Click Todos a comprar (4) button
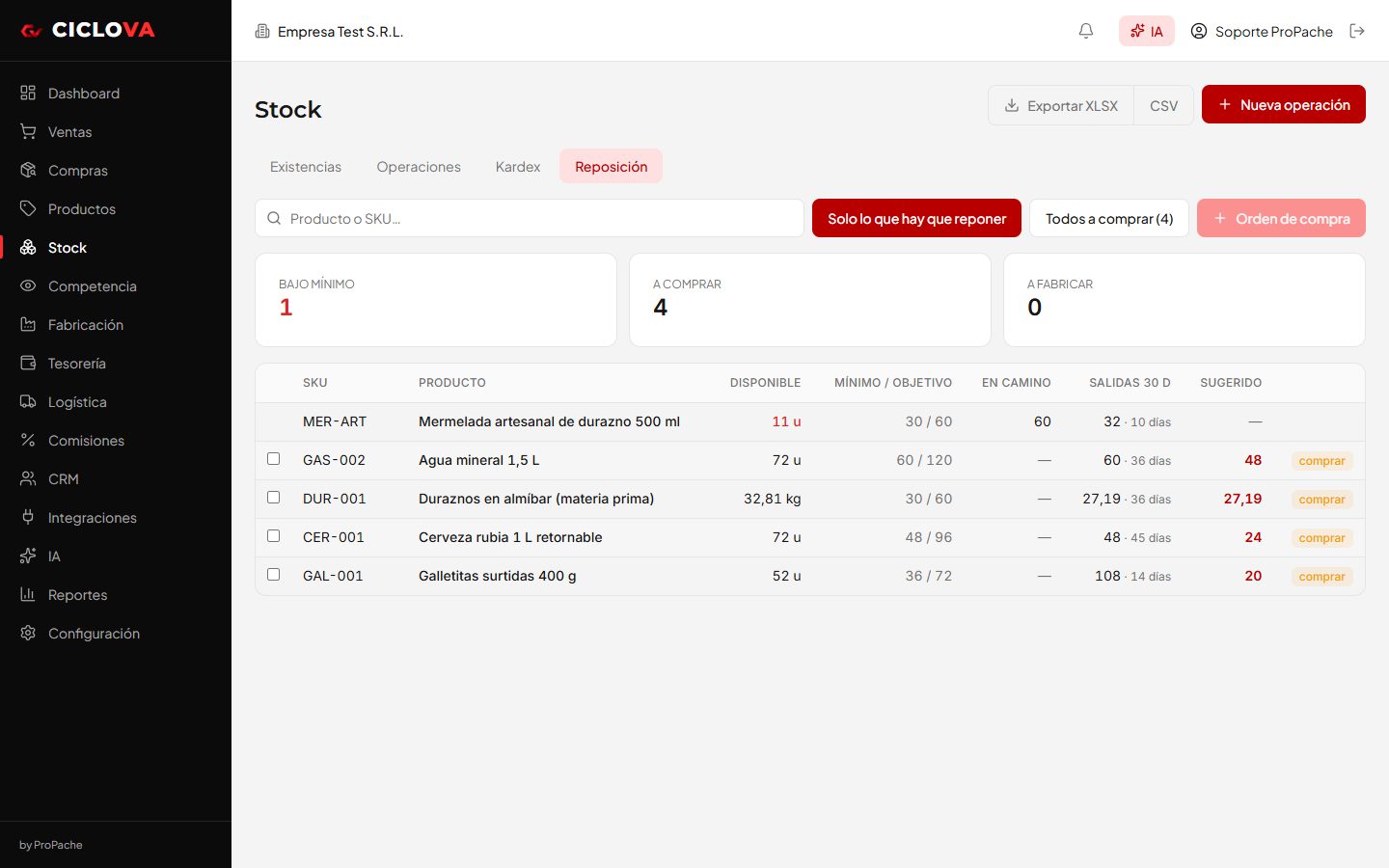The height and width of the screenshot is (868, 1389). coord(1109,218)
